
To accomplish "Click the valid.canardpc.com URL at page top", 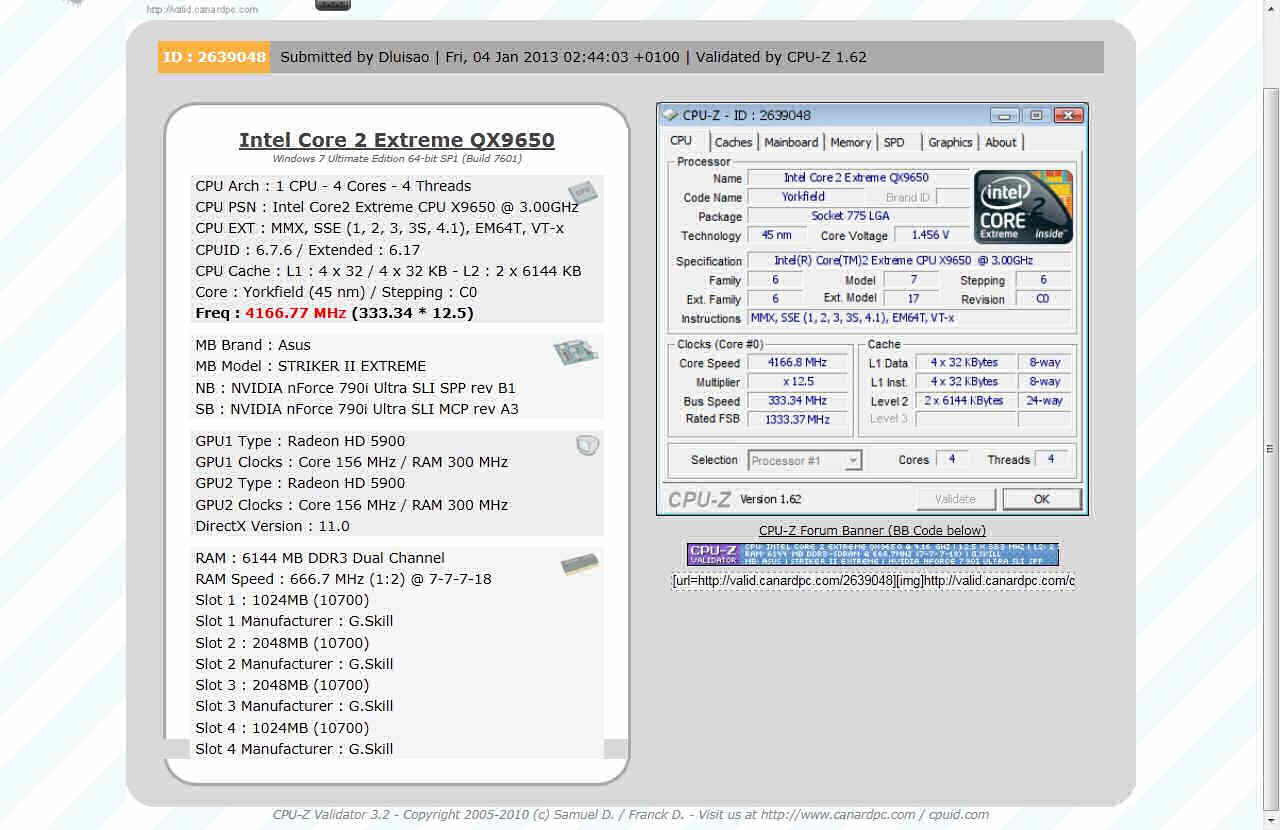I will (x=202, y=10).
